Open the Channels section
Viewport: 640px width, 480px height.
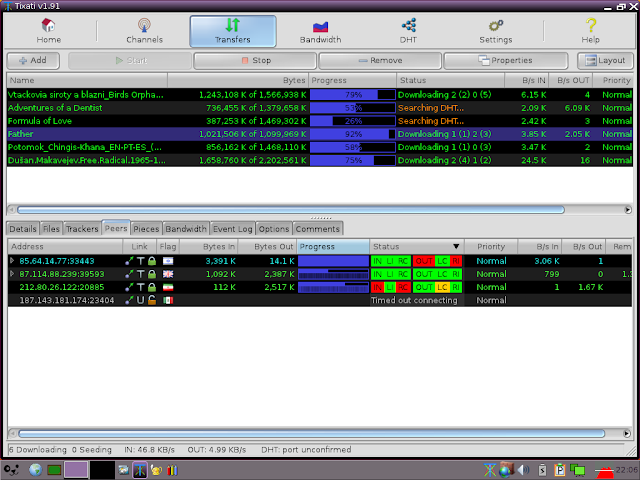click(x=144, y=31)
